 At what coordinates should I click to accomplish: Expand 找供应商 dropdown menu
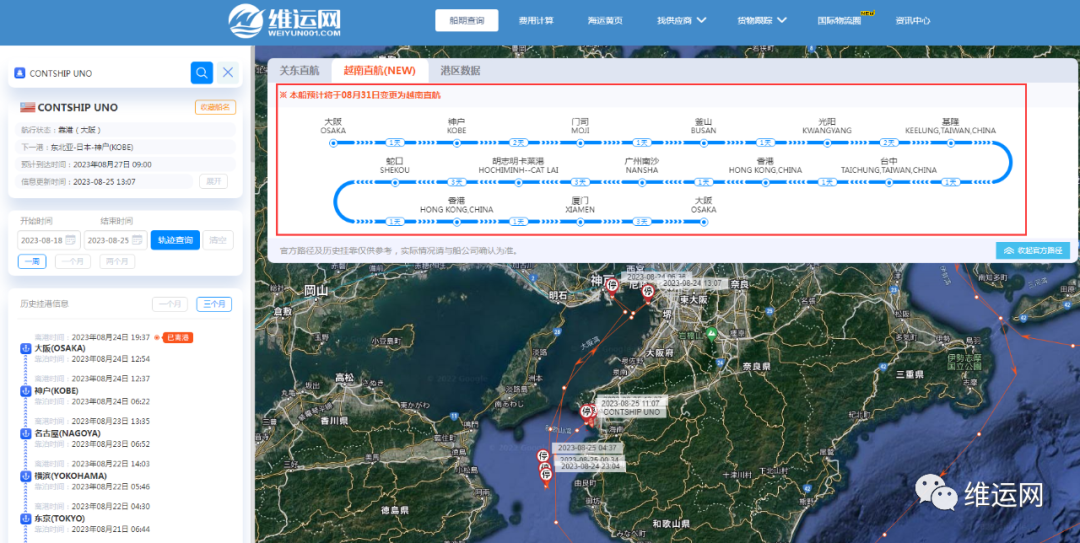click(681, 21)
